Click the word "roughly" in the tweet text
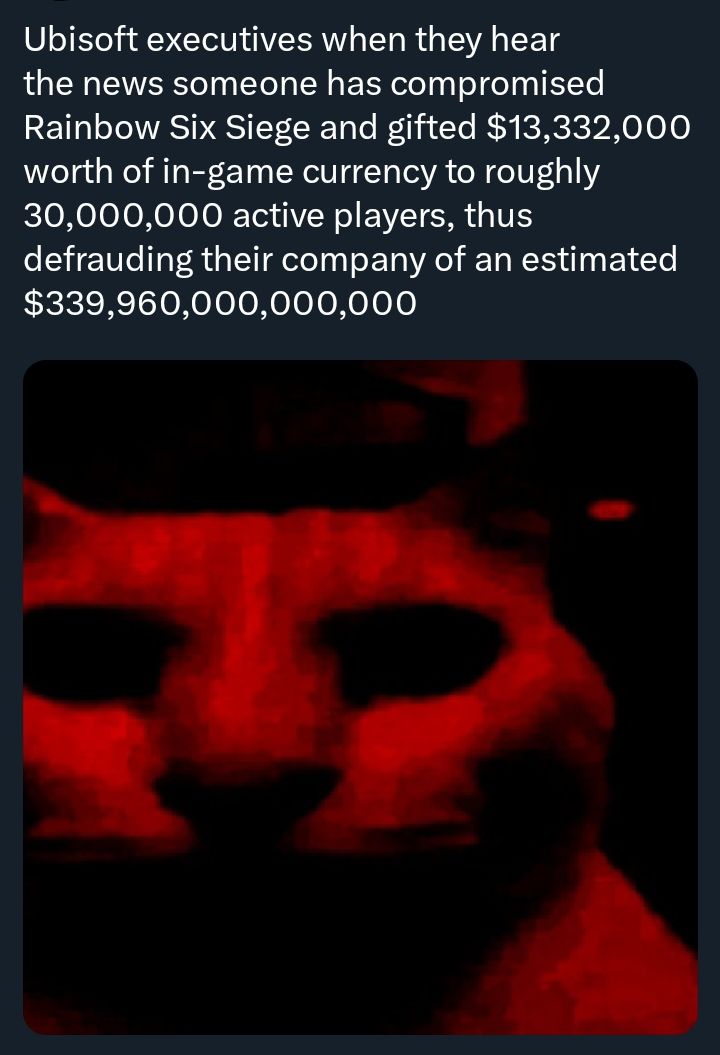Image resolution: width=720 pixels, height=1055 pixels. click(541, 172)
